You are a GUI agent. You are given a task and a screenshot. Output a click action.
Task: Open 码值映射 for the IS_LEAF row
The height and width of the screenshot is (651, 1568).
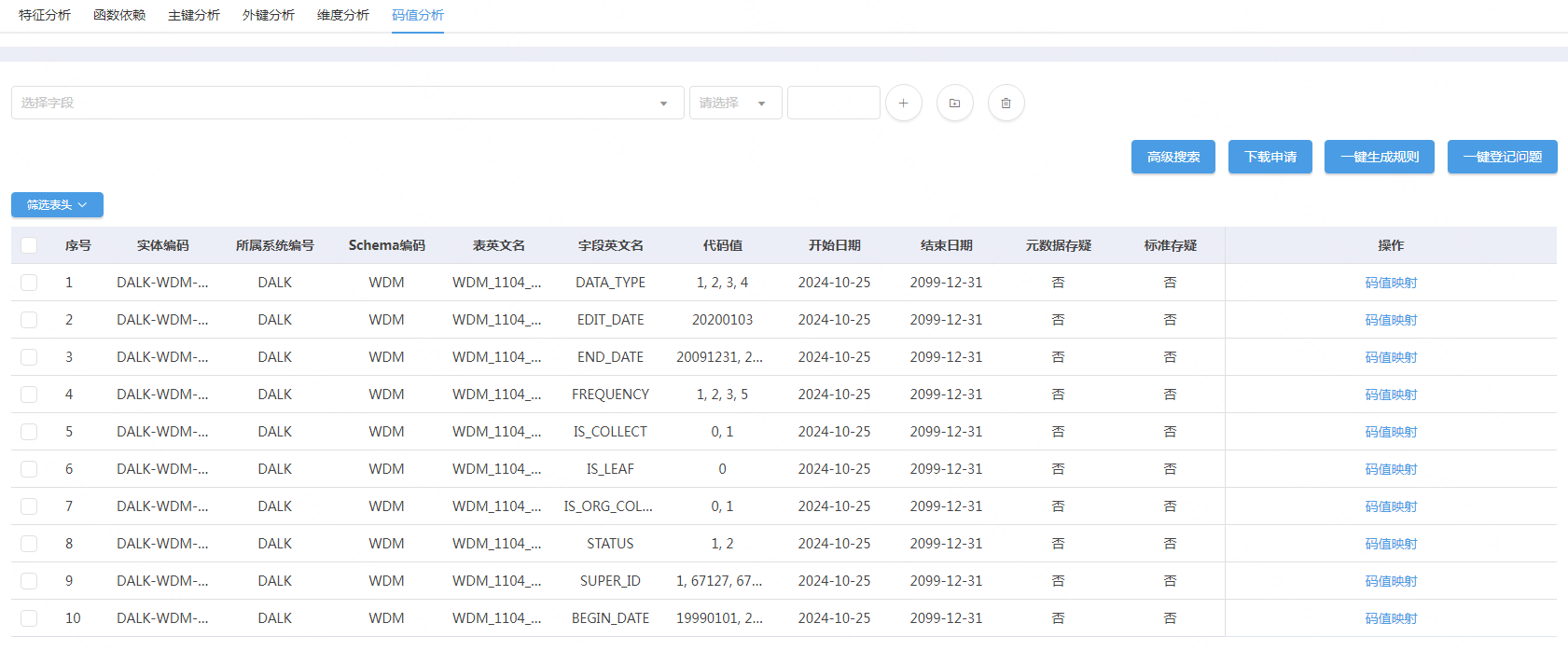tap(1391, 469)
